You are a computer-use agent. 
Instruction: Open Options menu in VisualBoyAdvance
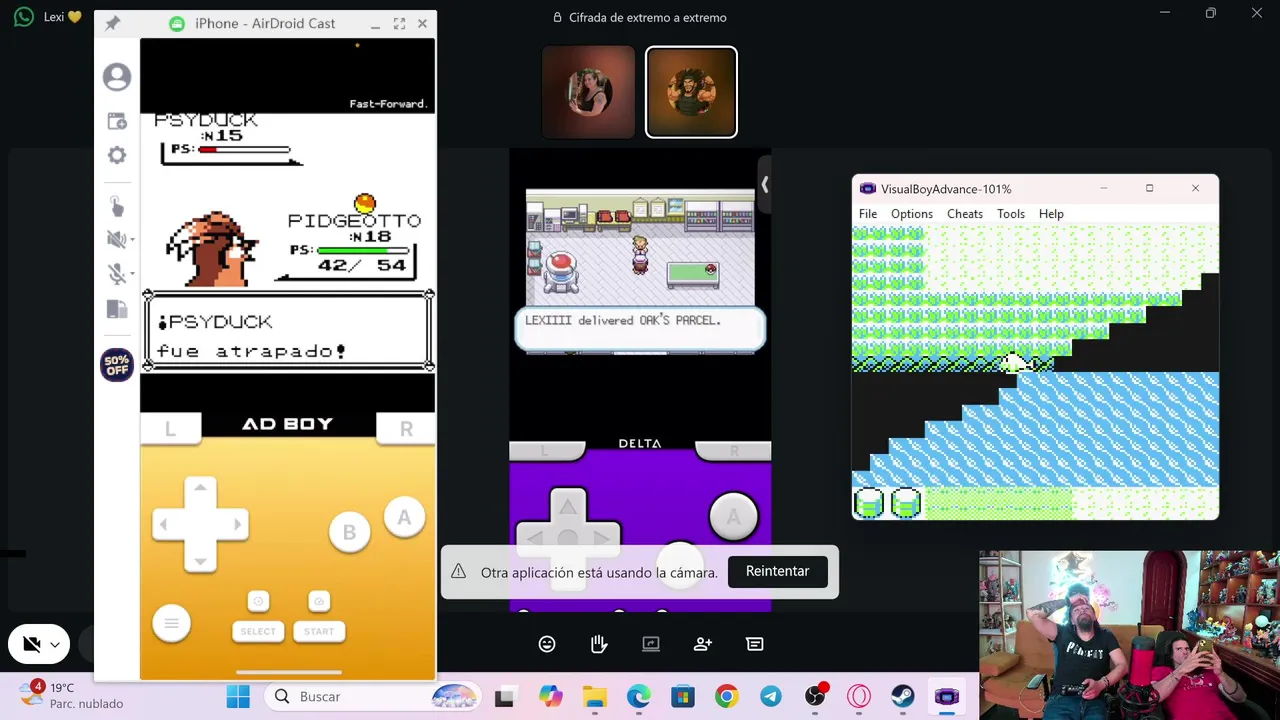click(912, 214)
